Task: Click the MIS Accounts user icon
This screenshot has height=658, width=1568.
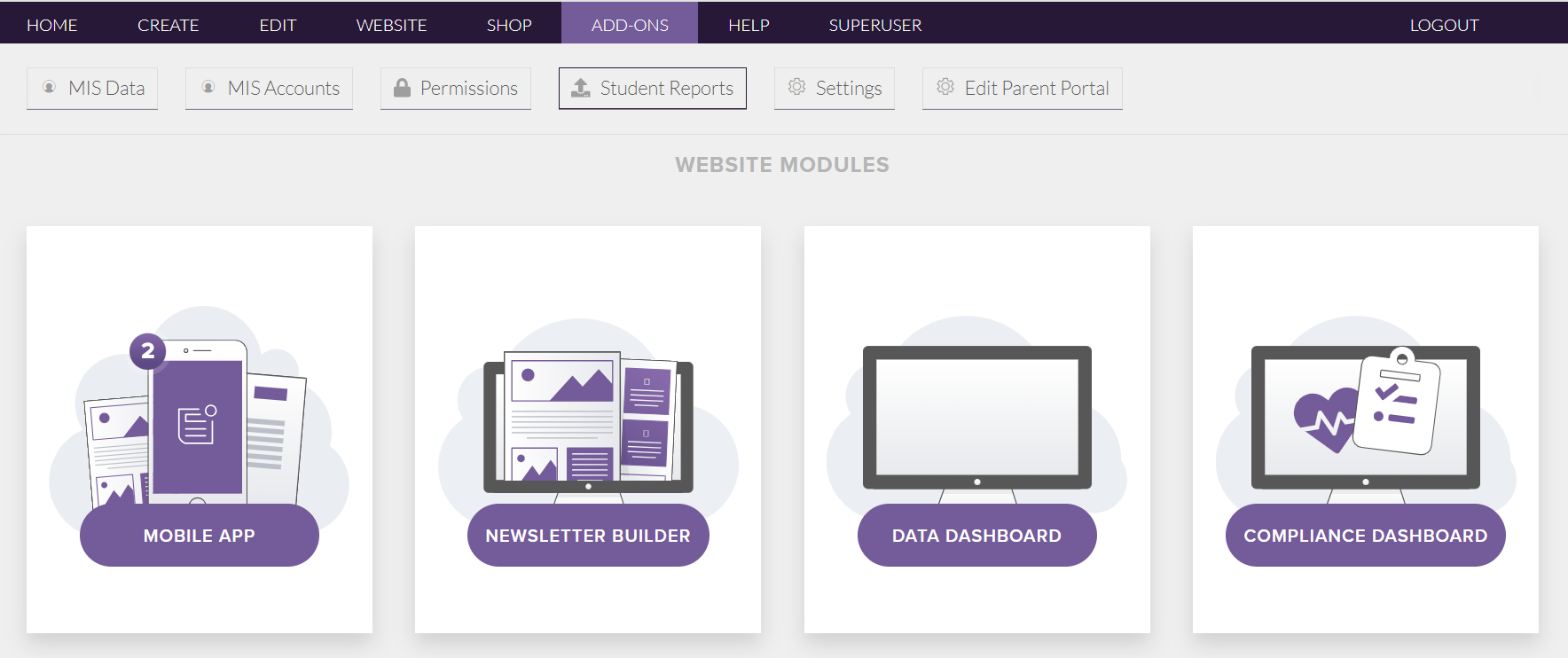Action: point(208,87)
